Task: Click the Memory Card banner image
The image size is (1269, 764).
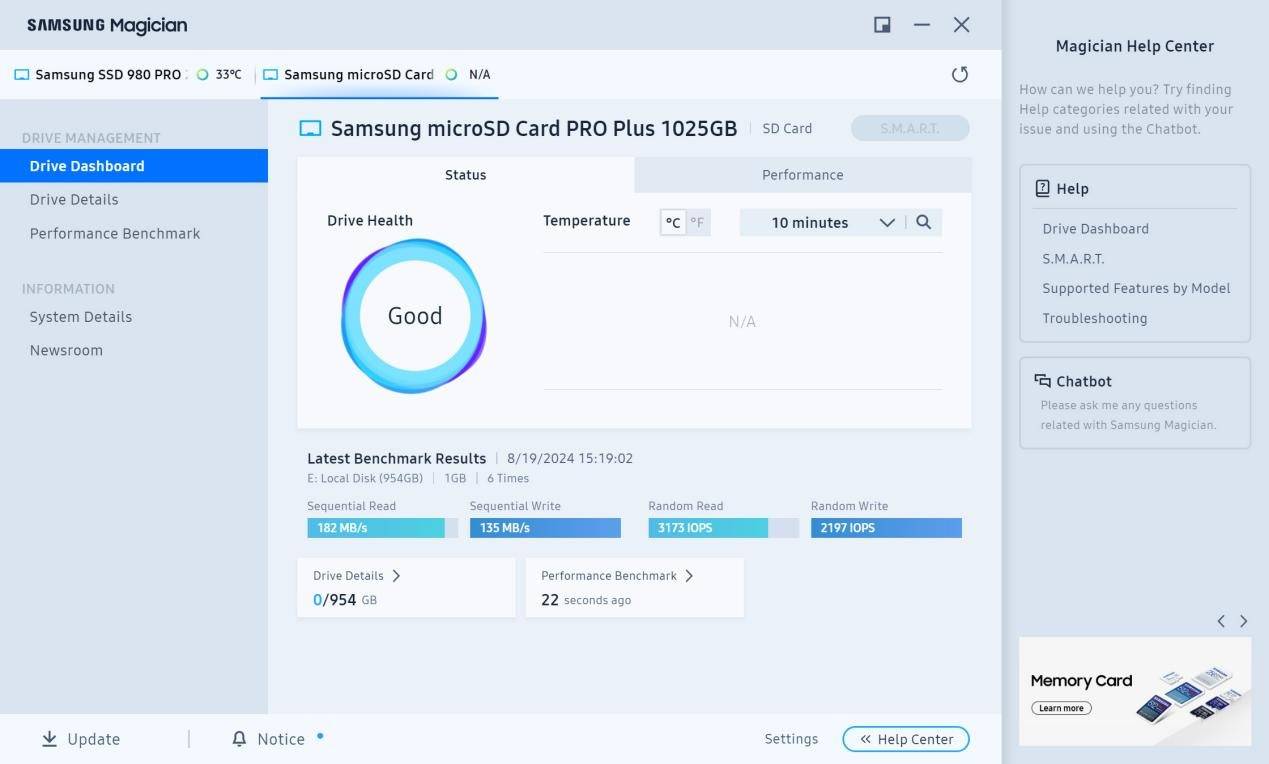Action: 1135,692
